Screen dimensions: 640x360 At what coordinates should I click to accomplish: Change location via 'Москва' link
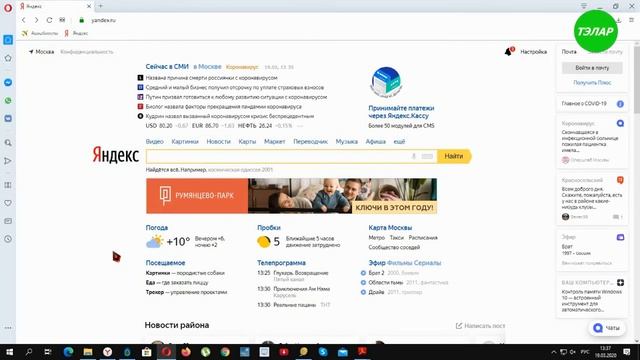point(44,52)
